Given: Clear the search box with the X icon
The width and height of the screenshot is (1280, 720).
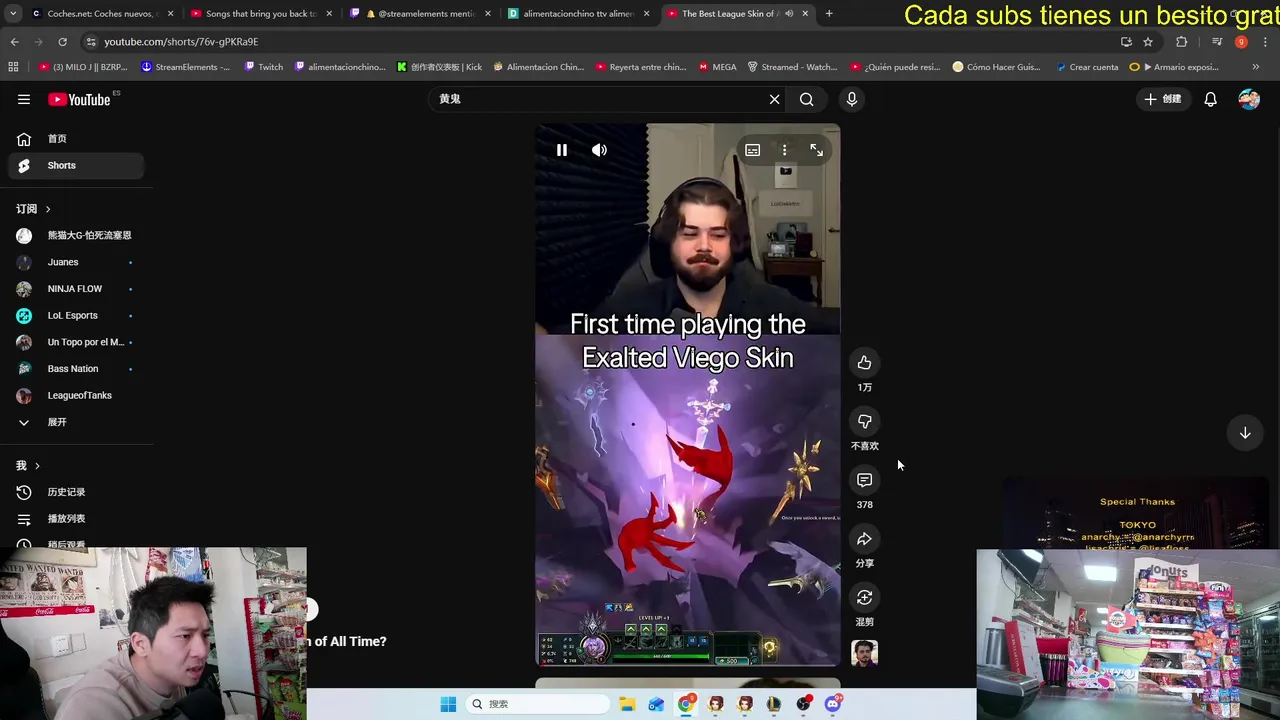Looking at the screenshot, I should tap(774, 99).
